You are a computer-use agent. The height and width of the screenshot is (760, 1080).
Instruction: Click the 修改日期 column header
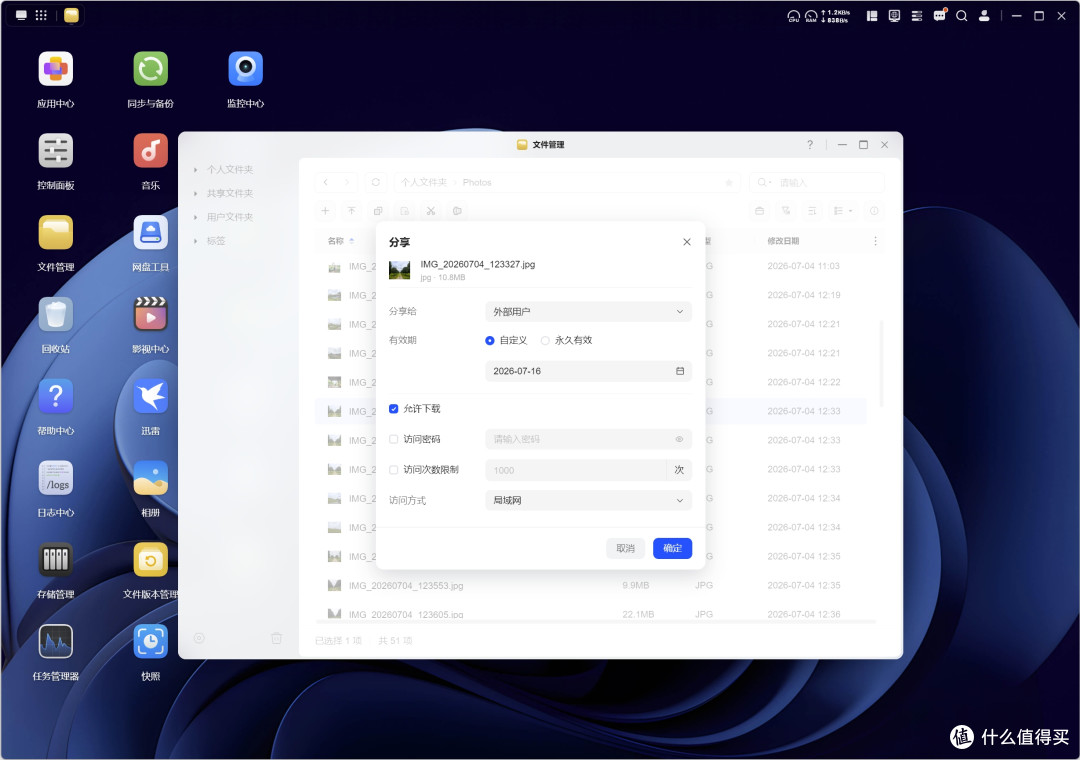(783, 241)
